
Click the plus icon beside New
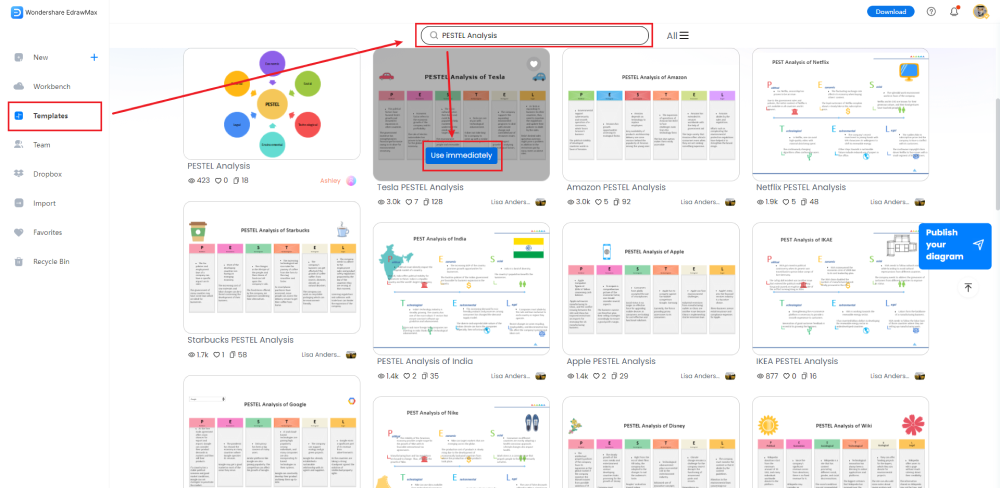click(94, 57)
